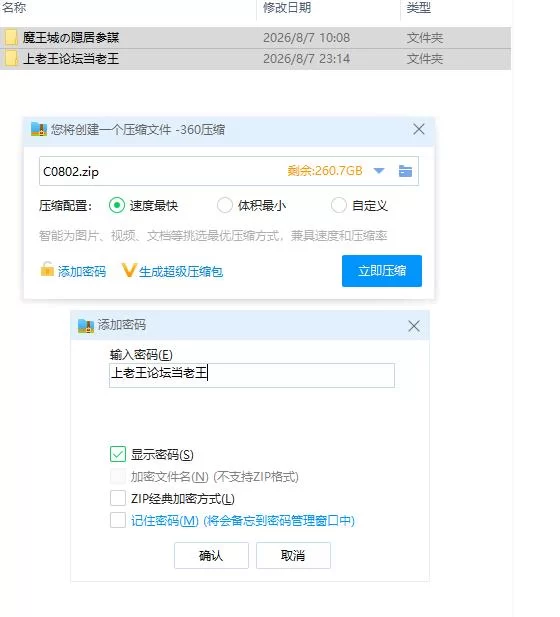
Task: Select the 上老王论坛当老王 folder icon
Action: [x=11, y=58]
